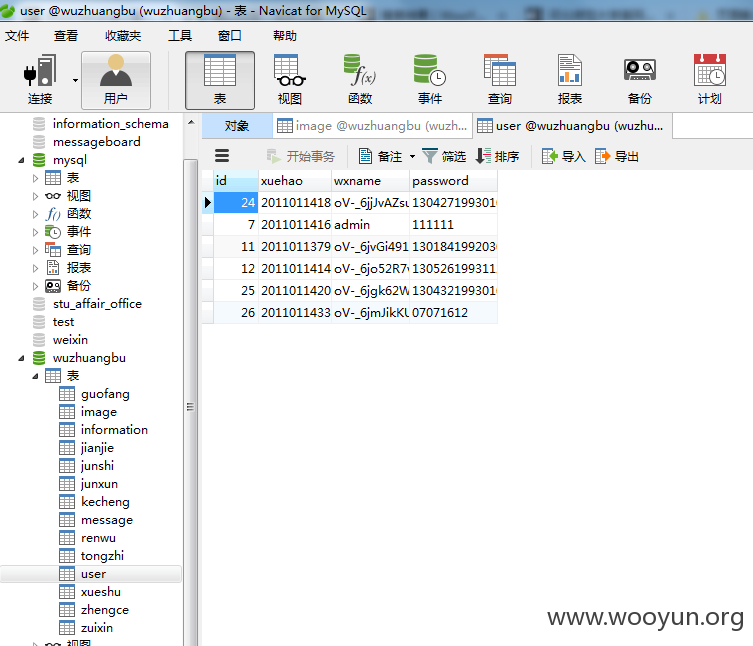The image size is (753, 646).
Task: Open the 备份 backup toolbar button
Action: point(640,80)
